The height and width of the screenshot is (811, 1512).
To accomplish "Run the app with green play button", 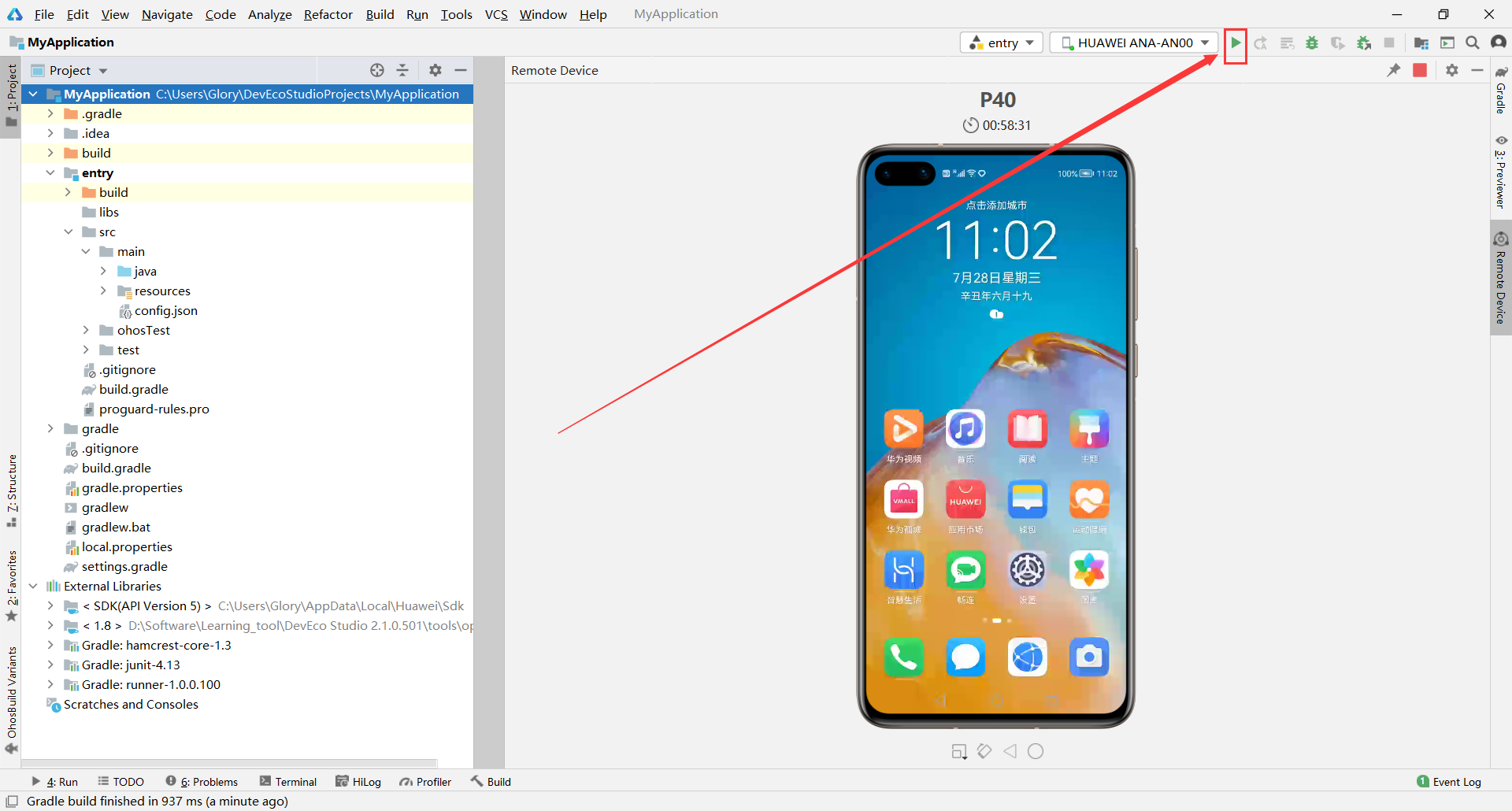I will click(x=1236, y=43).
